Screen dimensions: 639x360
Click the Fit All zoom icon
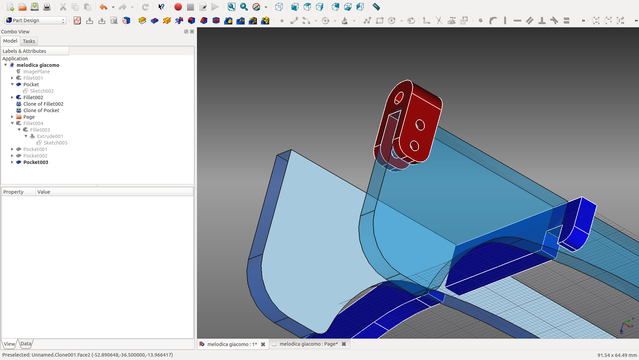pyautogui.click(x=231, y=7)
